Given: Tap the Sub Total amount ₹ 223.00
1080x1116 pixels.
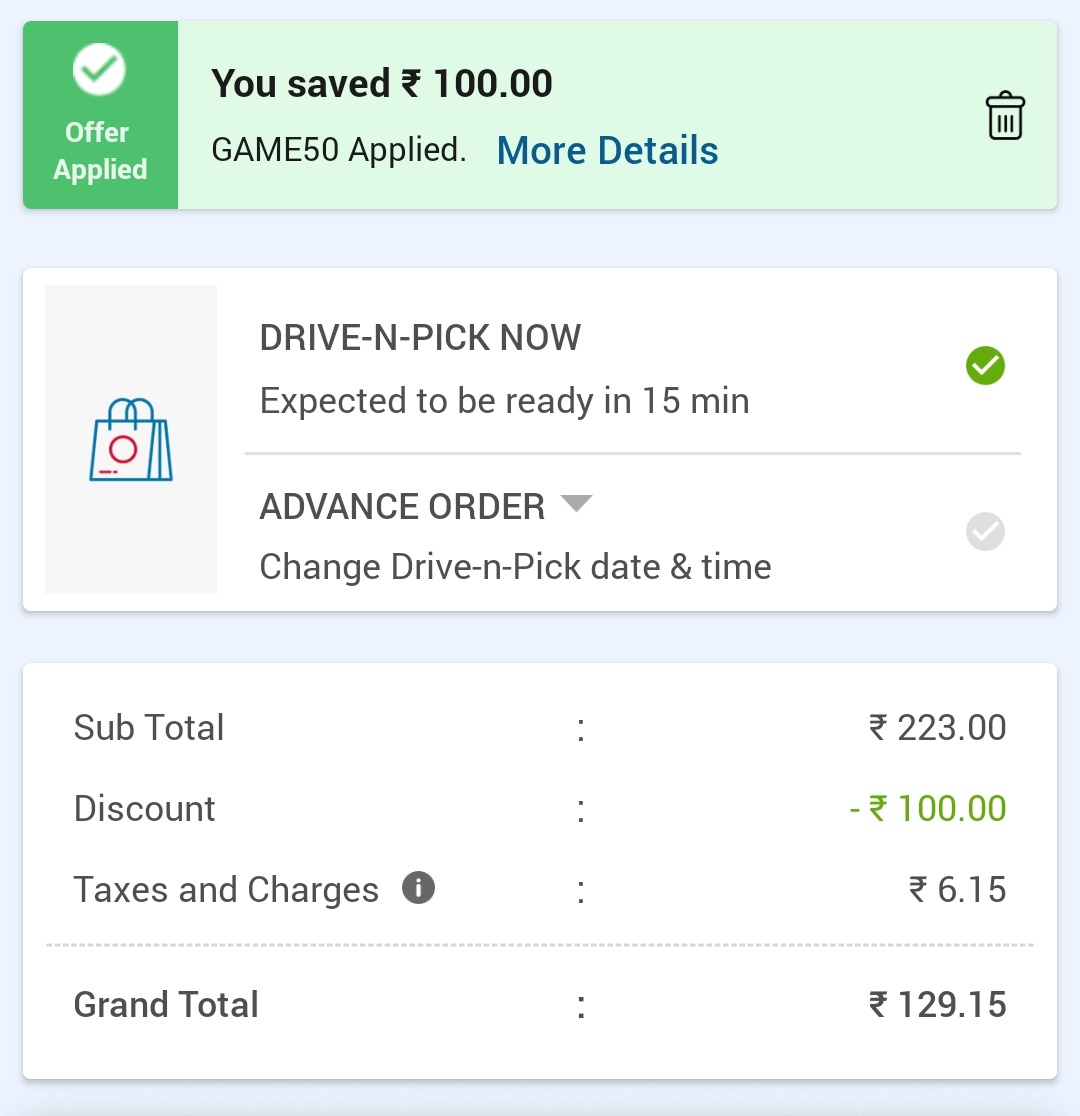Looking at the screenshot, I should [x=937, y=727].
